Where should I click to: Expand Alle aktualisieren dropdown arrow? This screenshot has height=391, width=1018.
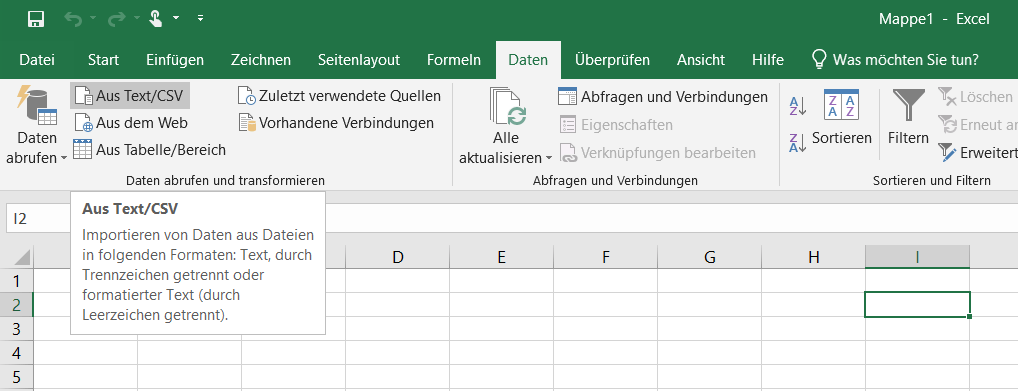pyautogui.click(x=549, y=158)
